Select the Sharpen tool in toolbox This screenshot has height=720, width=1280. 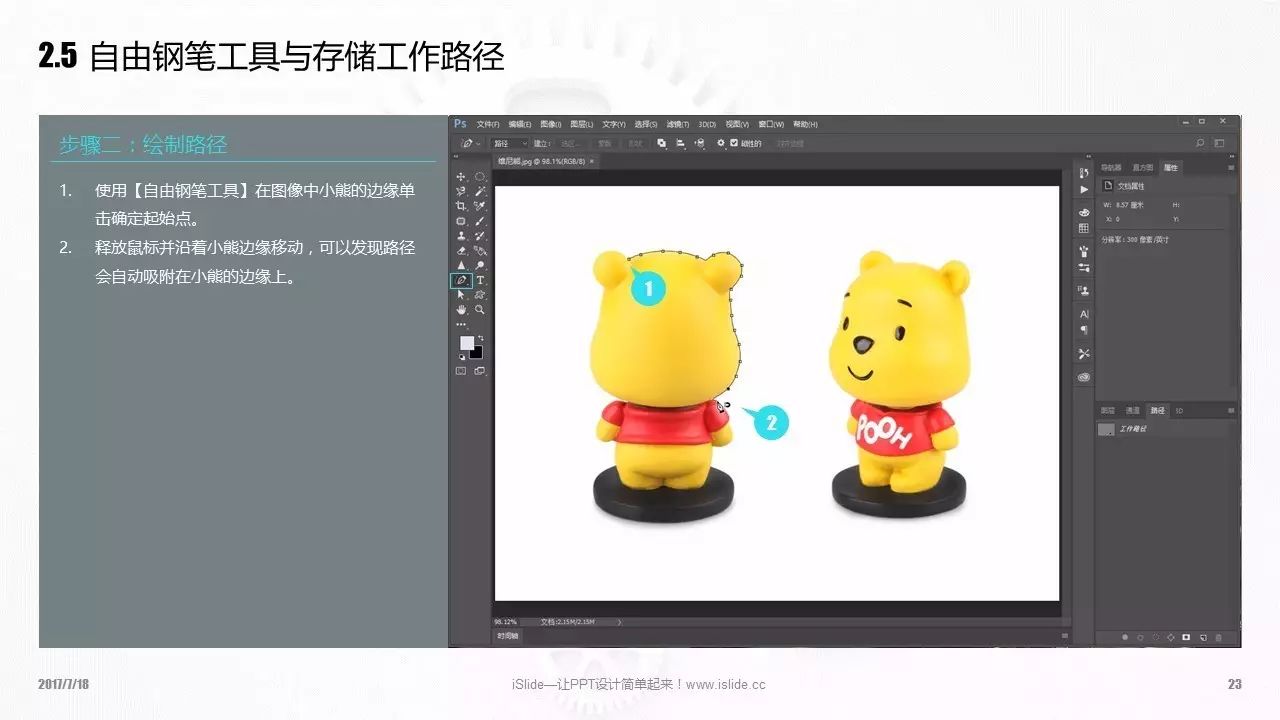coord(461,264)
